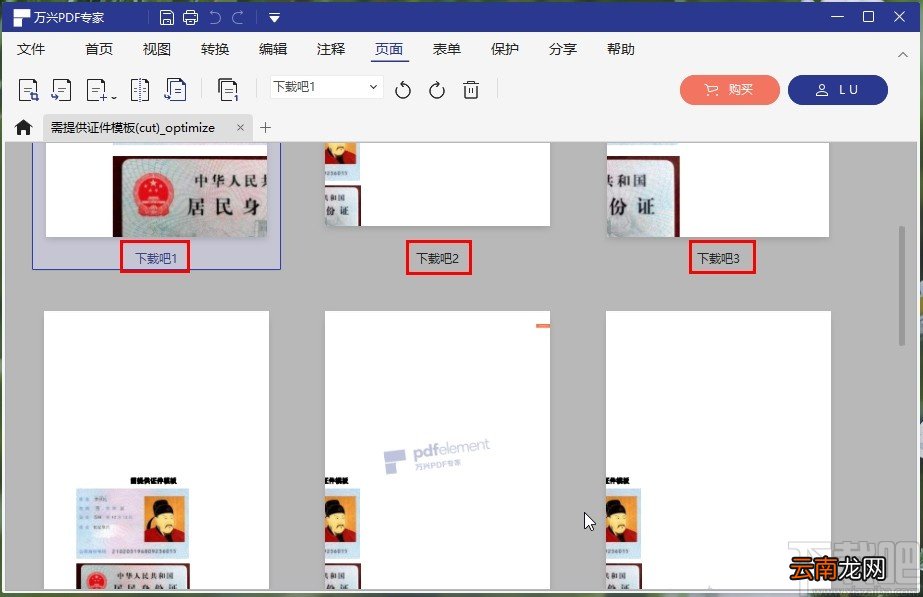The image size is (923, 597).
Task: Click the 购买 purchase button
Action: coord(730,89)
